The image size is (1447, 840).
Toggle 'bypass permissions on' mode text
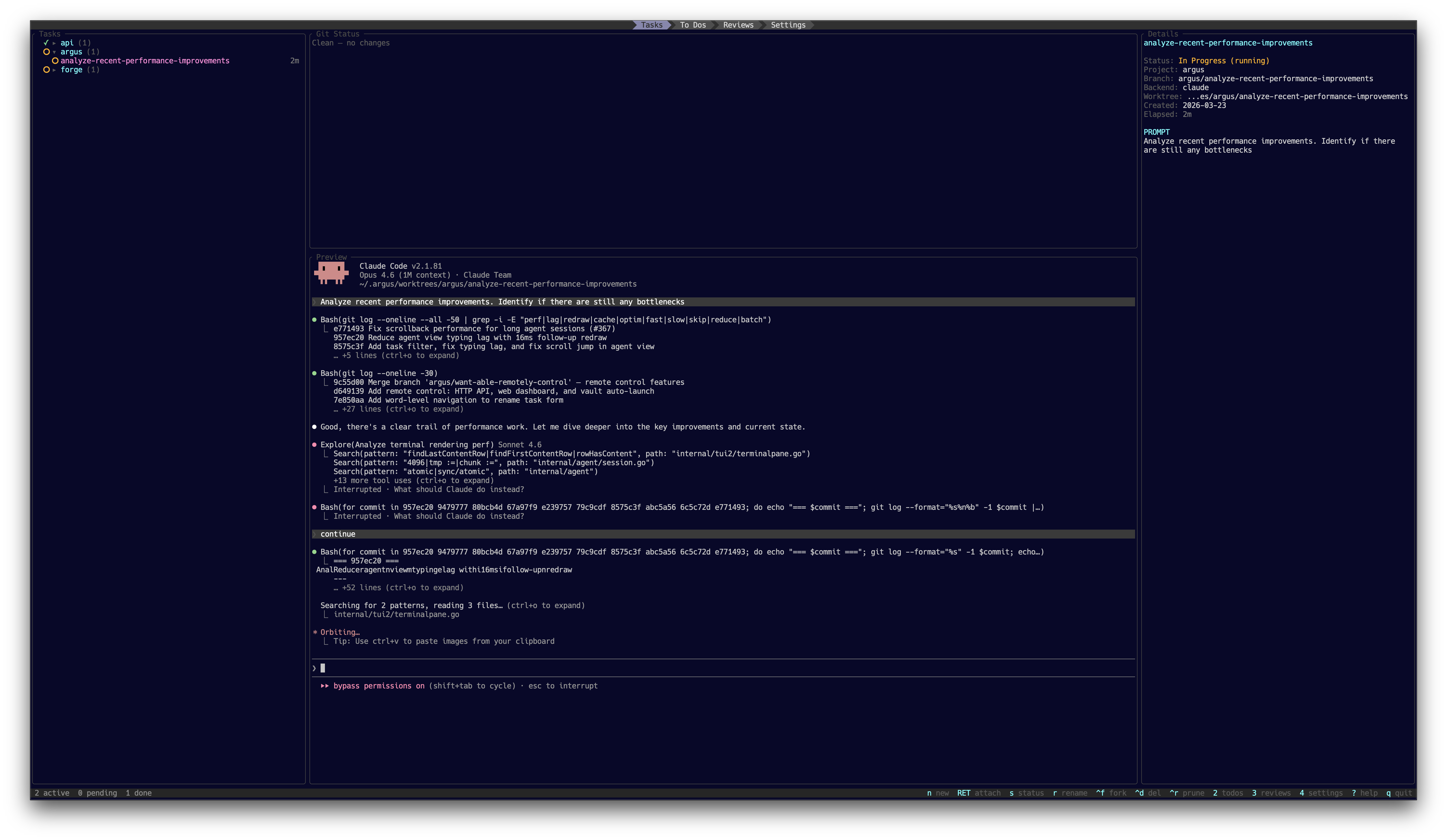(x=379, y=686)
